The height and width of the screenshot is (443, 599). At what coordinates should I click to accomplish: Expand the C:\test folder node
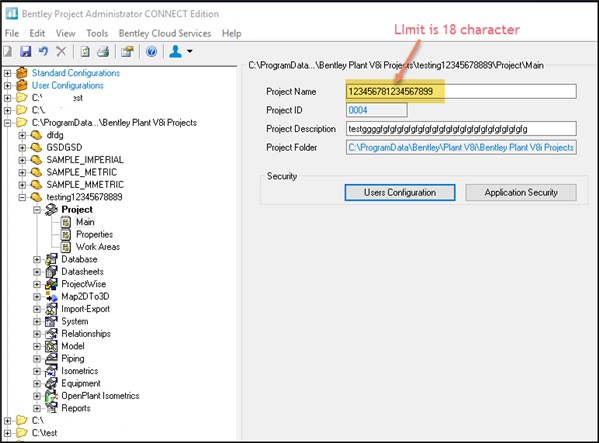(7, 433)
